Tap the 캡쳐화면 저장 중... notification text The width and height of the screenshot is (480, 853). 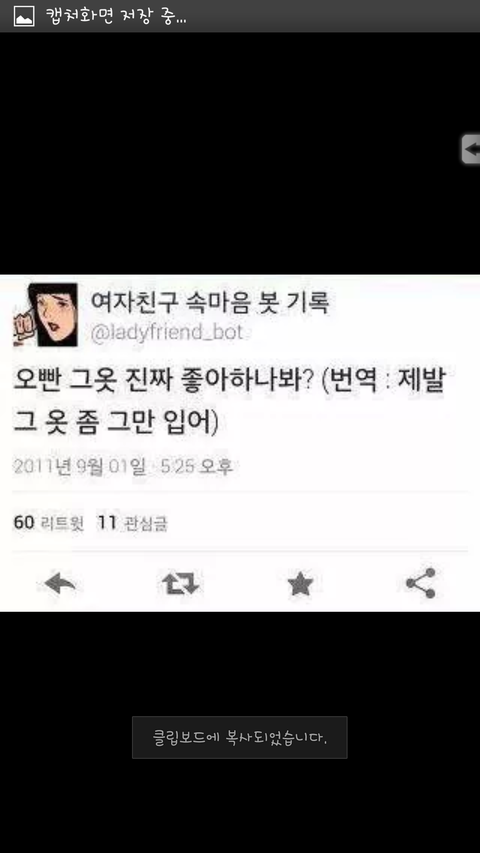[116, 16]
